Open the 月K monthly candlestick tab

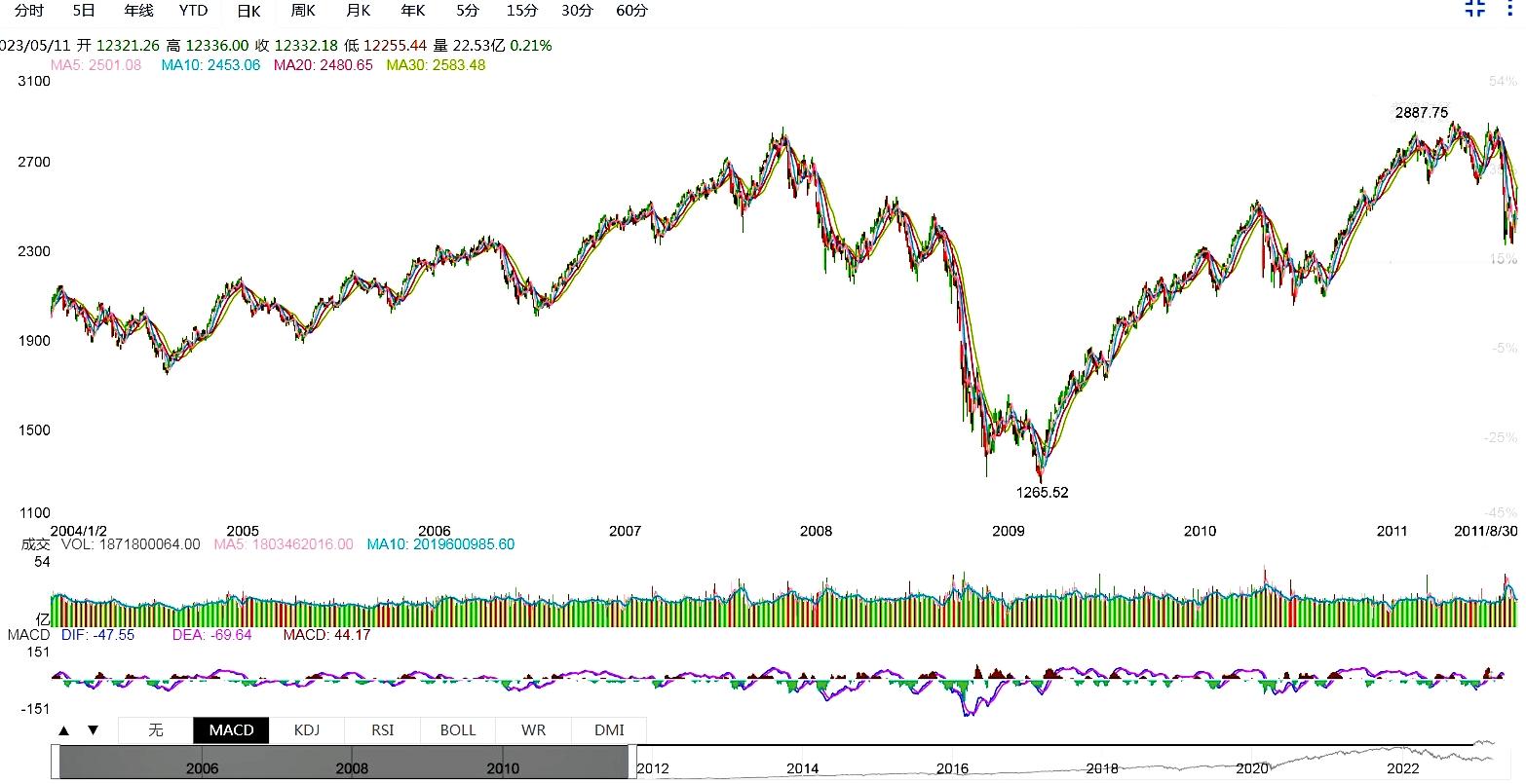point(358,11)
